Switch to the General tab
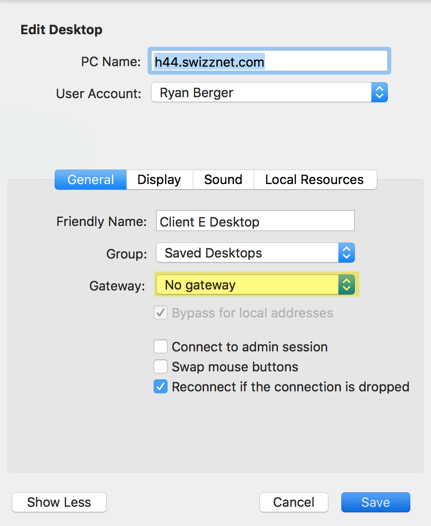 (x=91, y=179)
